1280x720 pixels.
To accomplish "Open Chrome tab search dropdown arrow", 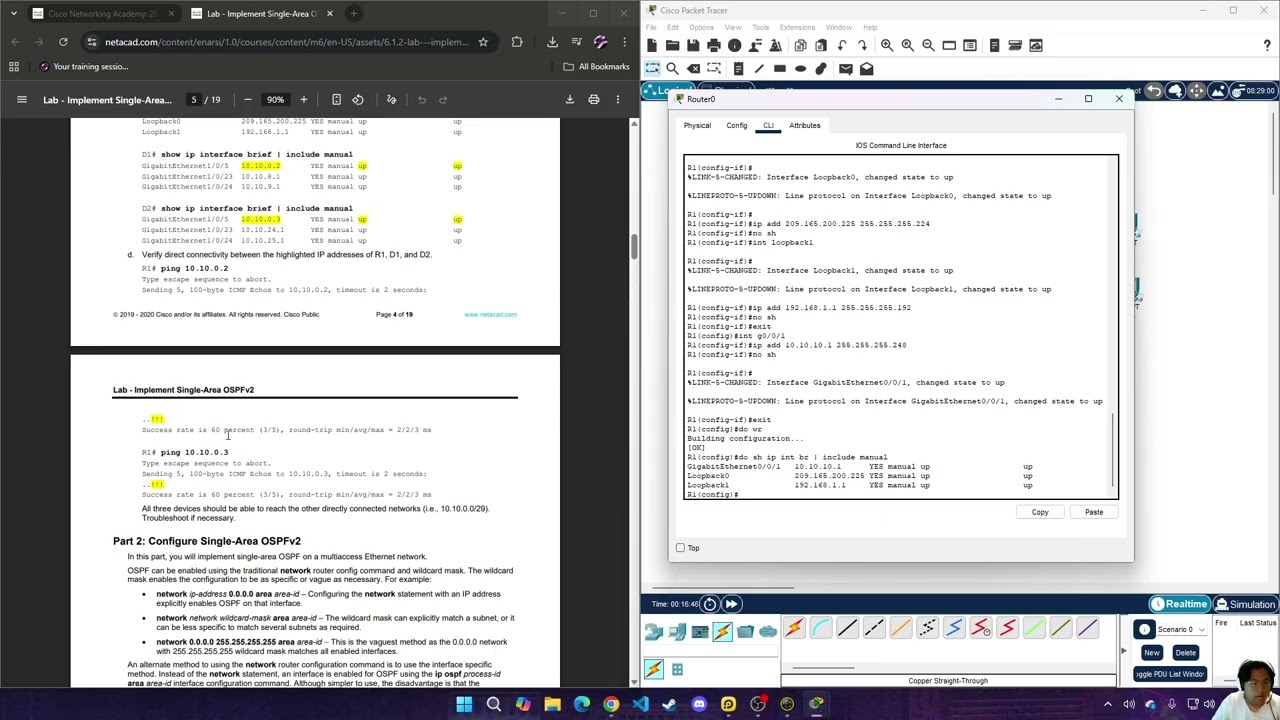I will tap(14, 13).
